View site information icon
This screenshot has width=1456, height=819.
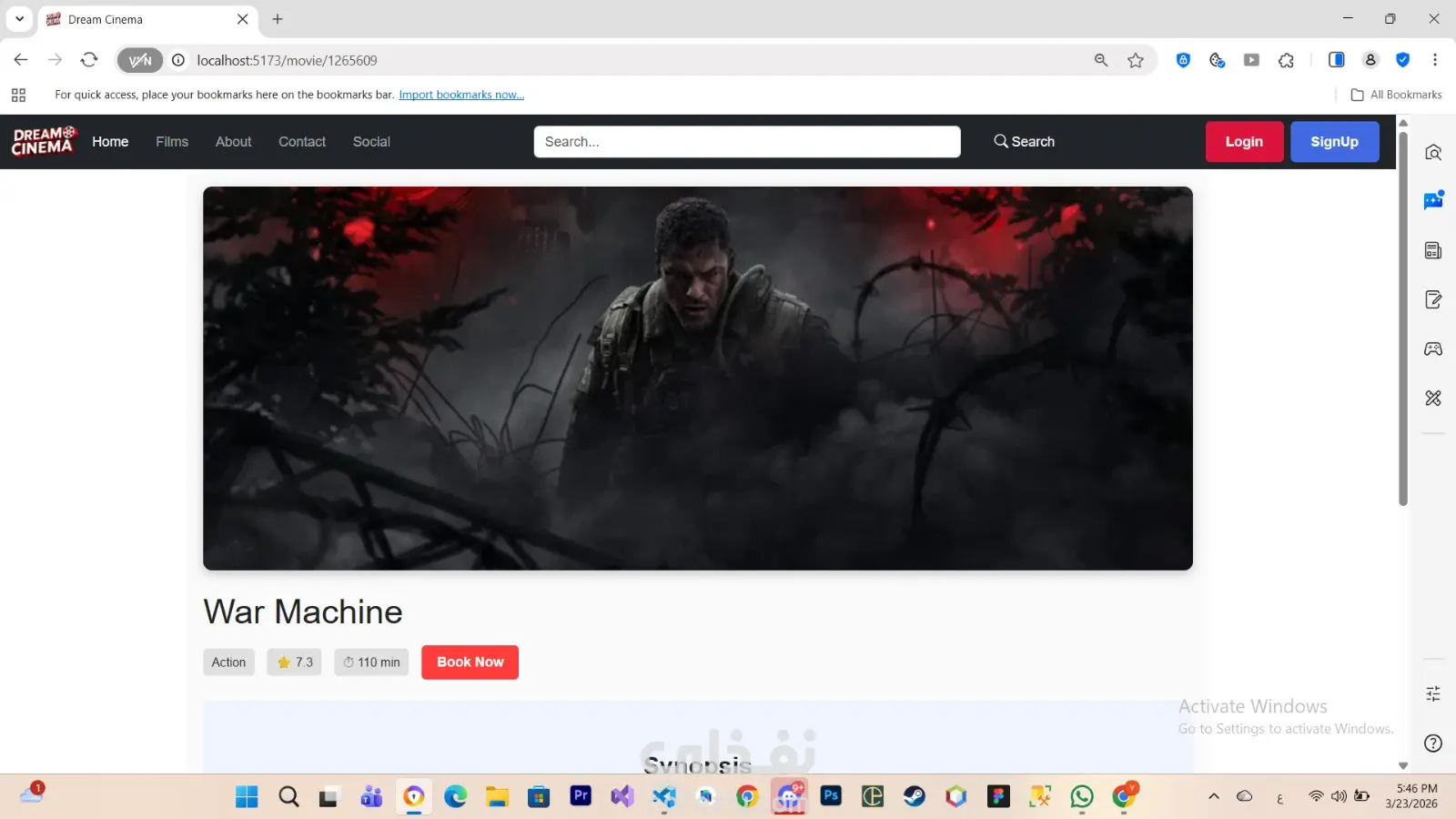click(x=179, y=60)
